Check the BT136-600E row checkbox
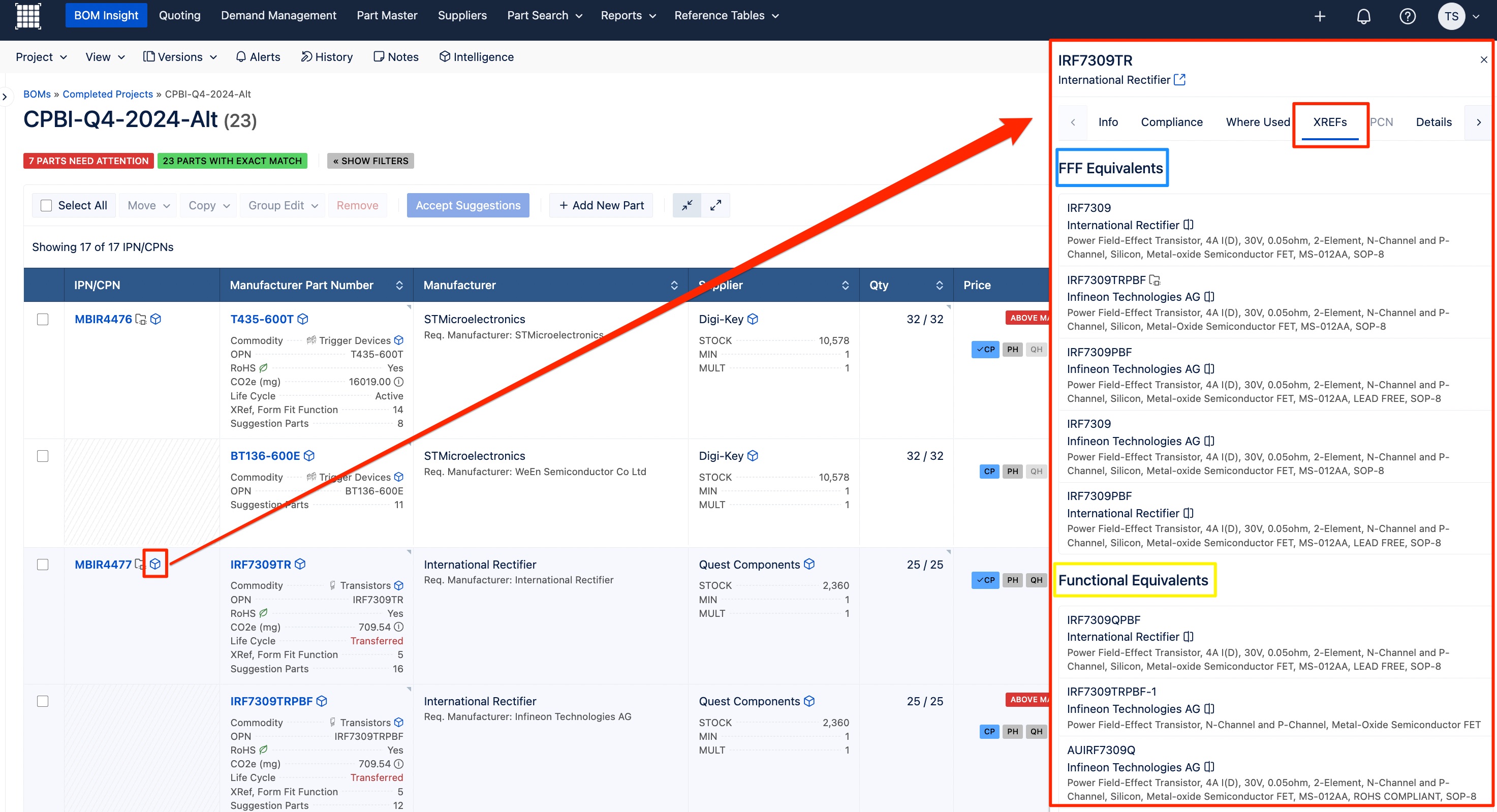The height and width of the screenshot is (812, 1497). tap(42, 456)
